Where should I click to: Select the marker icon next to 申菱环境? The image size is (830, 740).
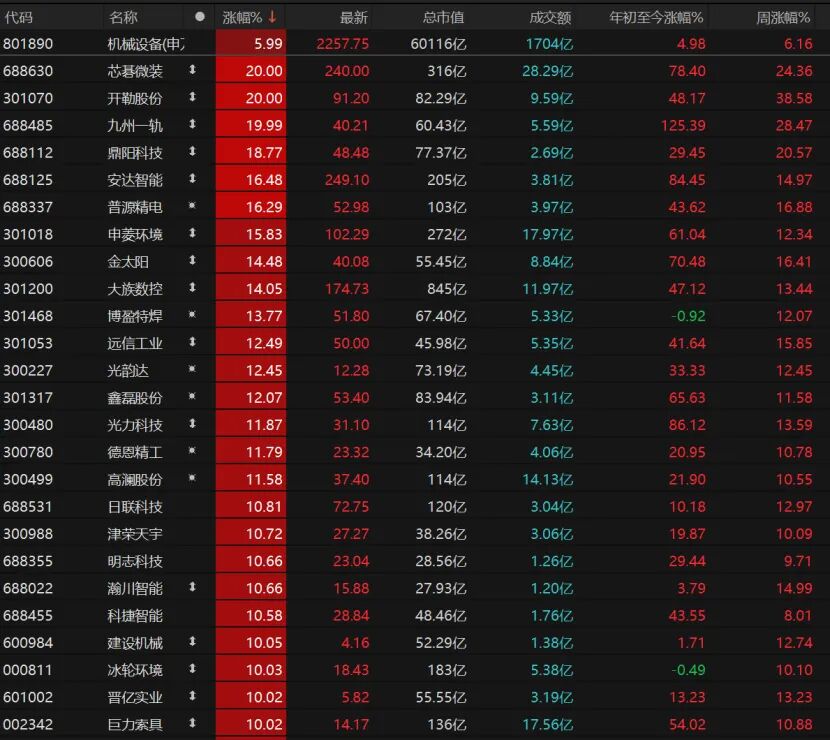(193, 233)
